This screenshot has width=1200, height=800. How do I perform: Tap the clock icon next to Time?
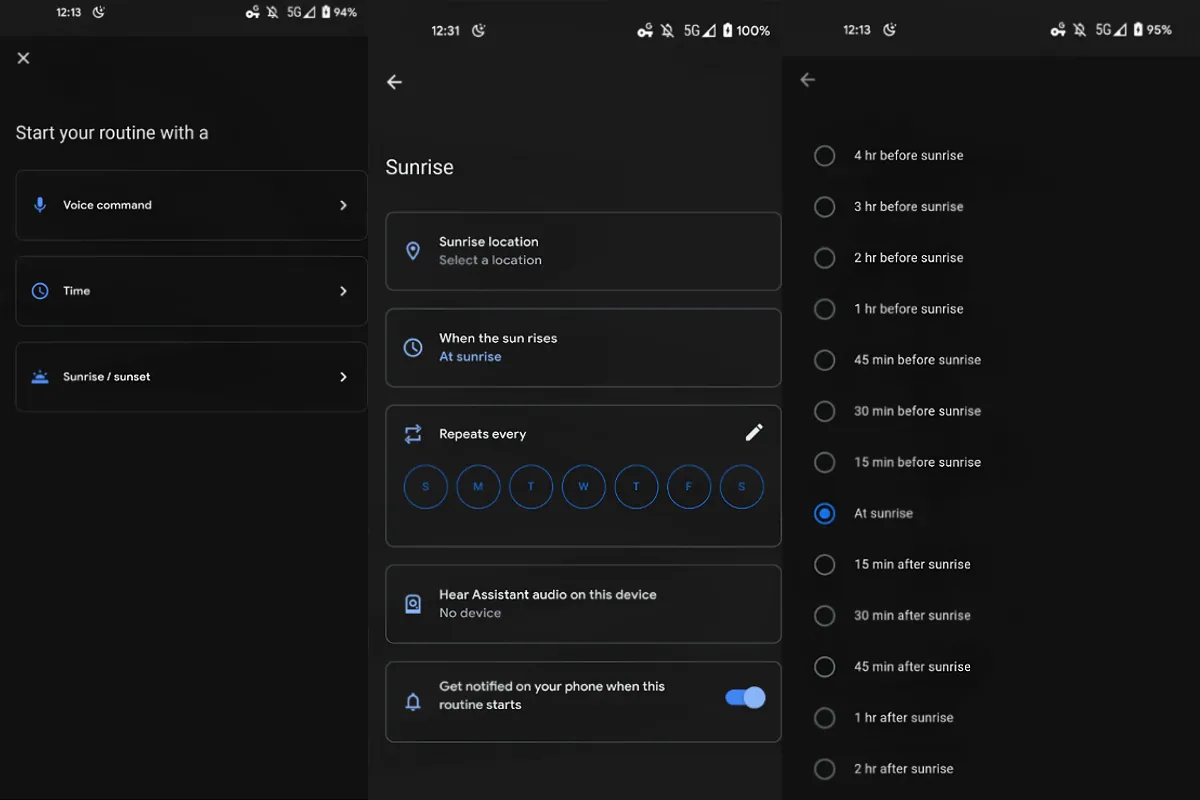(40, 291)
